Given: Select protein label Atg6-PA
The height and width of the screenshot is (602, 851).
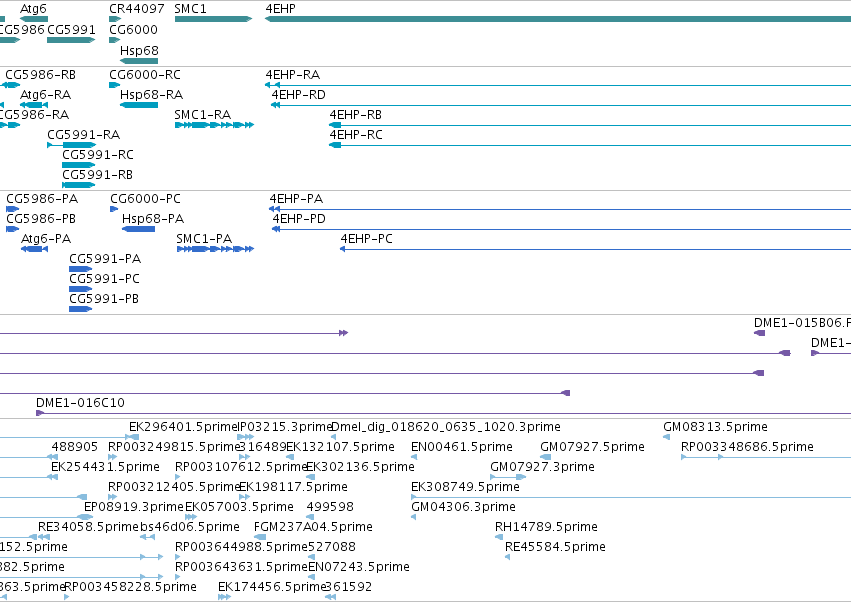Looking at the screenshot, I should (x=46, y=239).
